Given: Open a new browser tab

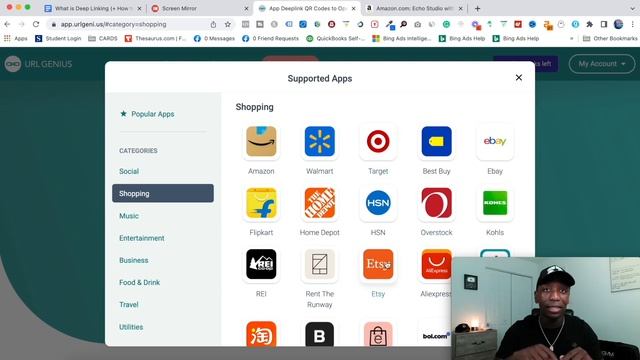Looking at the screenshot, I should (477, 8).
